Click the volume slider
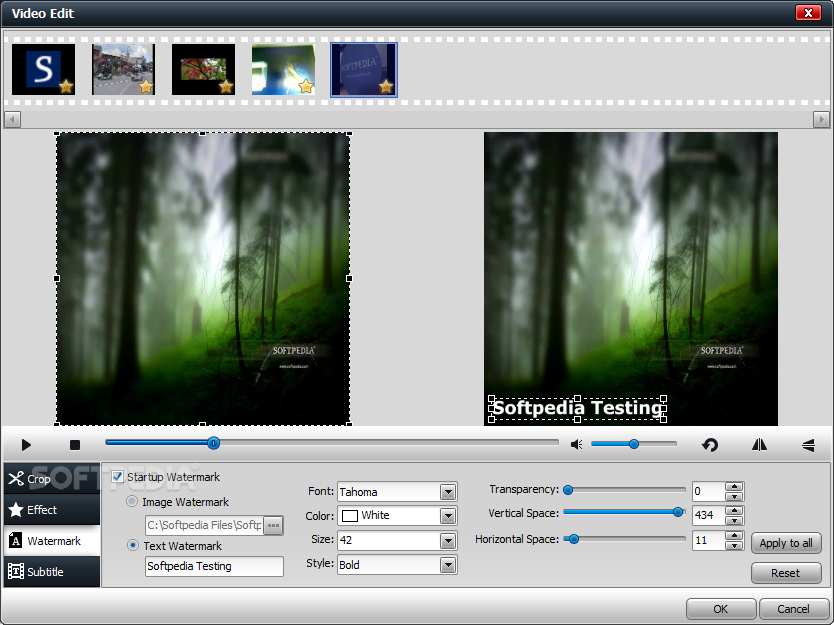Screen dimensions: 834x625 [634, 444]
